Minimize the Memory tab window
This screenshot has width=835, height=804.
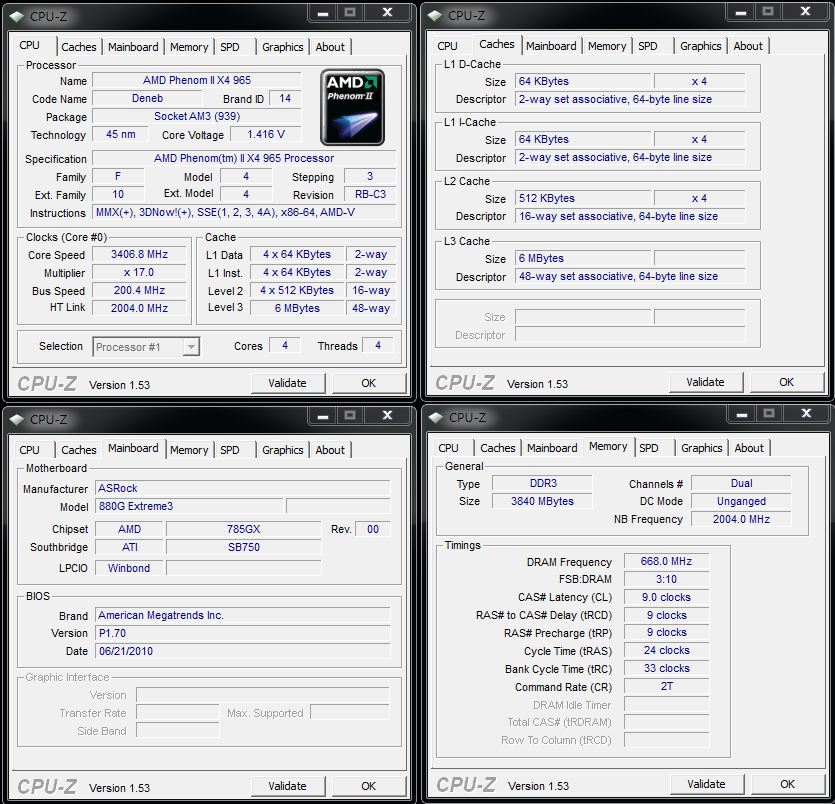coord(742,414)
